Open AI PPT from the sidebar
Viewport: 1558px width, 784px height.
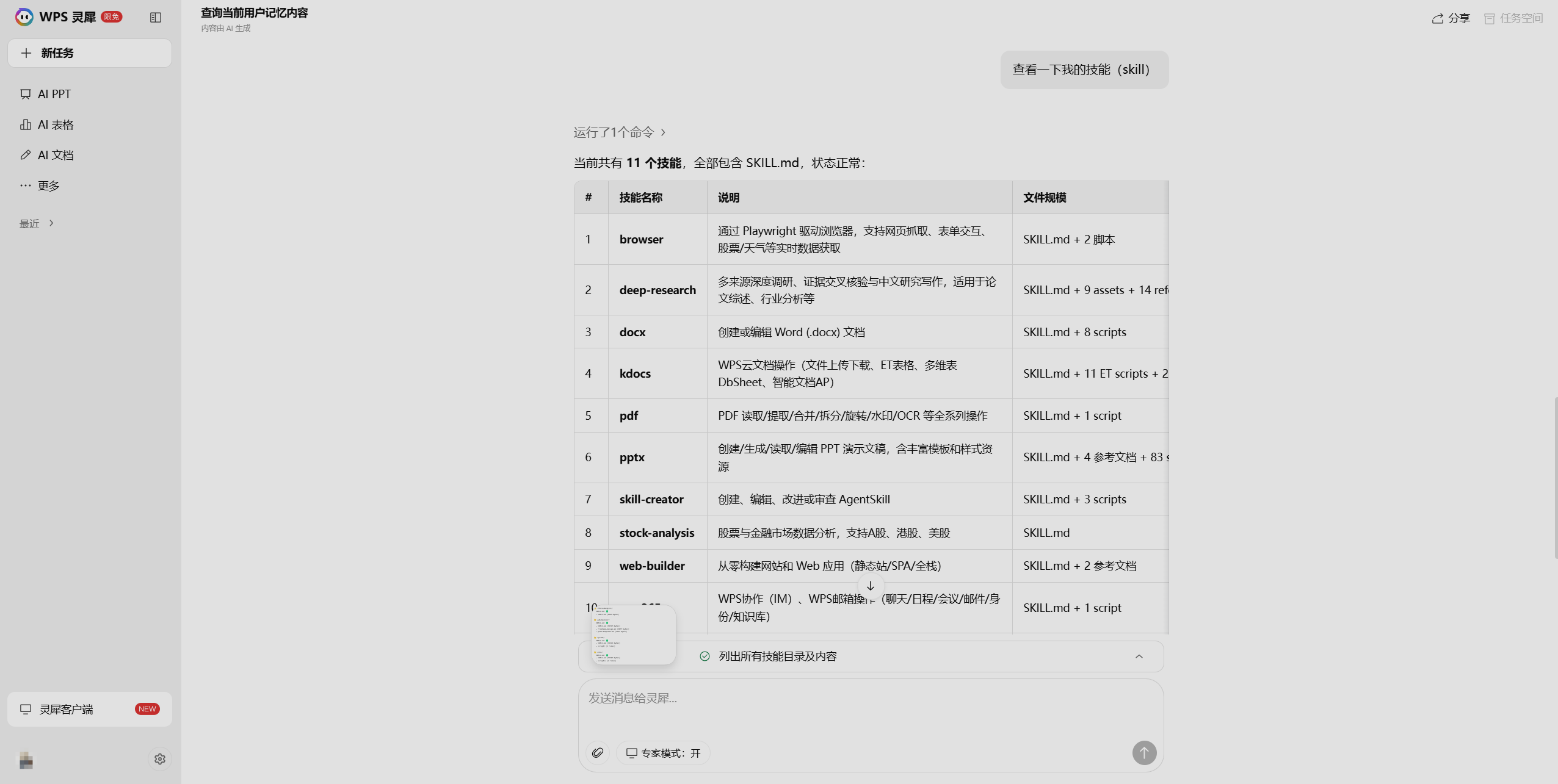[90, 94]
